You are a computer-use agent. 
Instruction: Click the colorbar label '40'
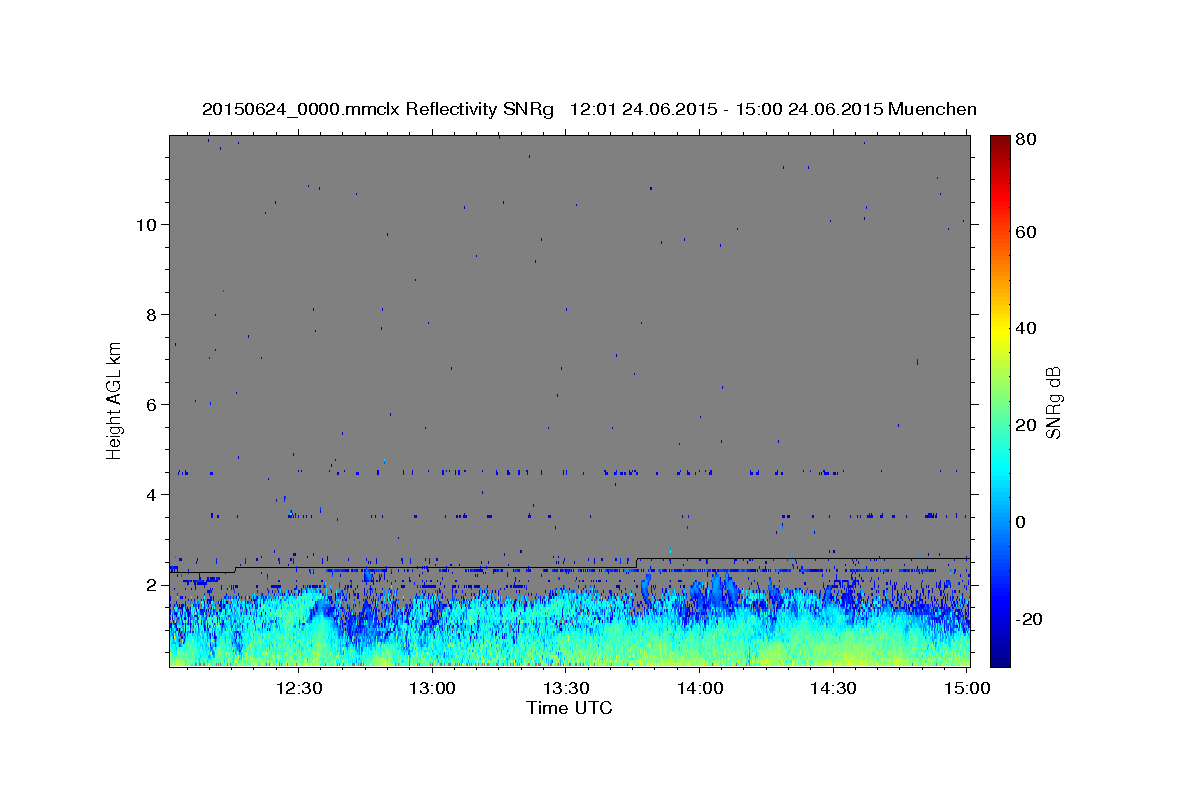(x=1025, y=328)
